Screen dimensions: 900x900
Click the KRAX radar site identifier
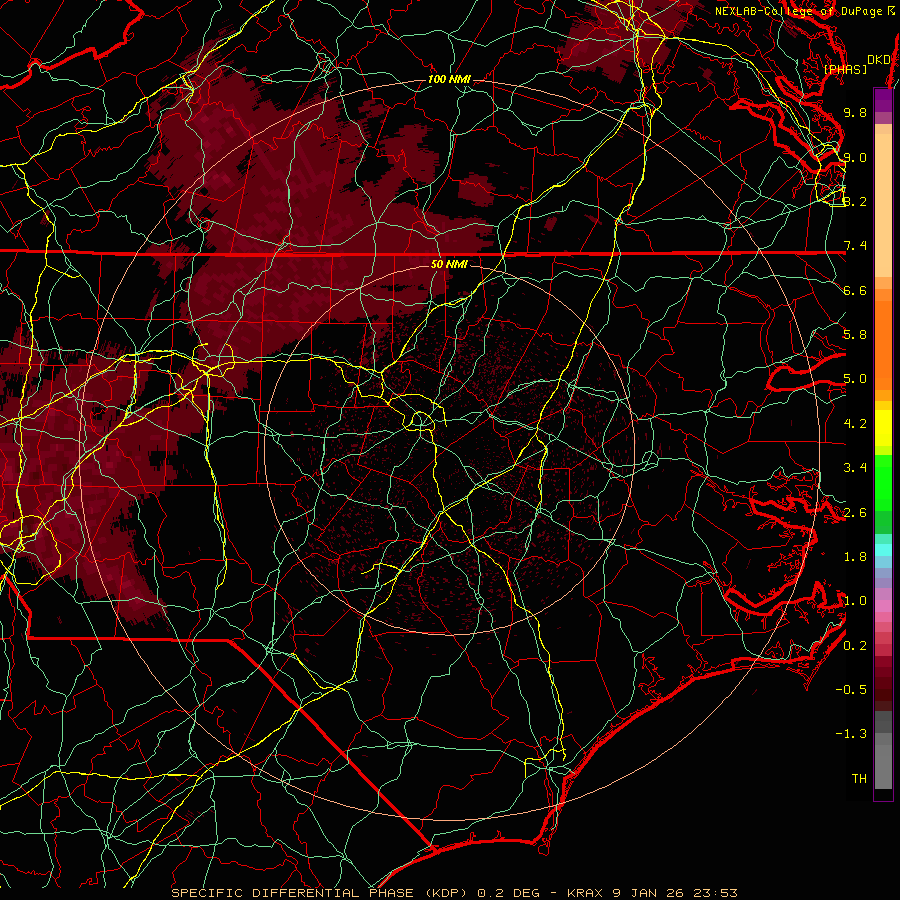(585, 893)
